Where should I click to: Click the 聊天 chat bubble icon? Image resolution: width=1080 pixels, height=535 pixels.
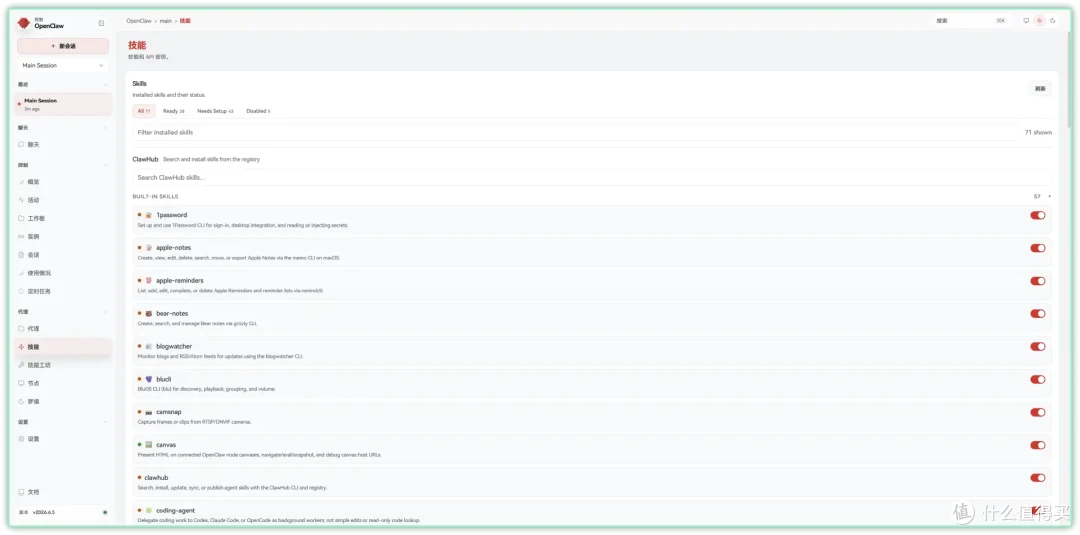pos(21,145)
